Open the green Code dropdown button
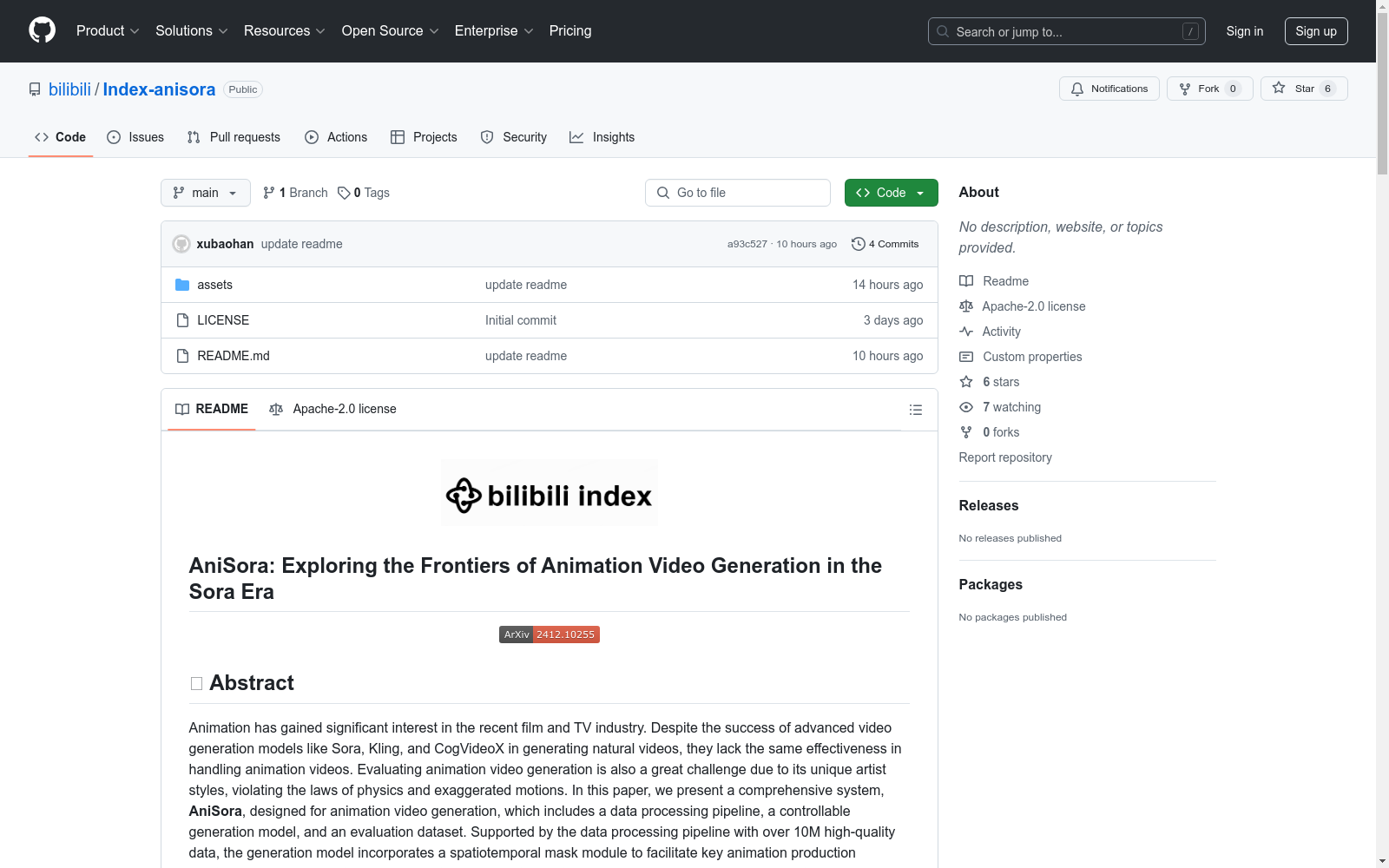1389x868 pixels. [891, 193]
